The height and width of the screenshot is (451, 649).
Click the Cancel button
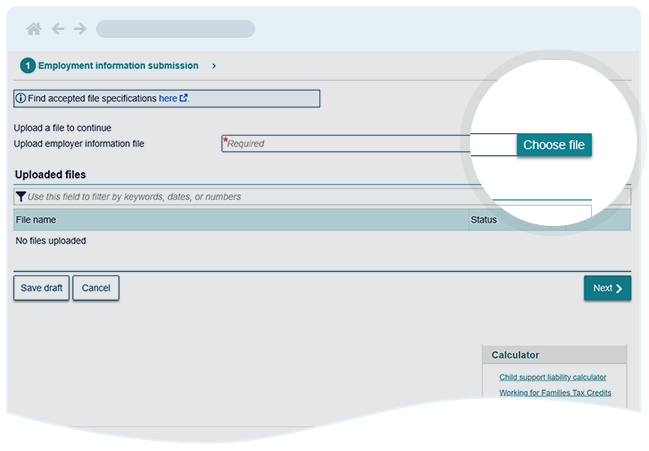(x=96, y=288)
